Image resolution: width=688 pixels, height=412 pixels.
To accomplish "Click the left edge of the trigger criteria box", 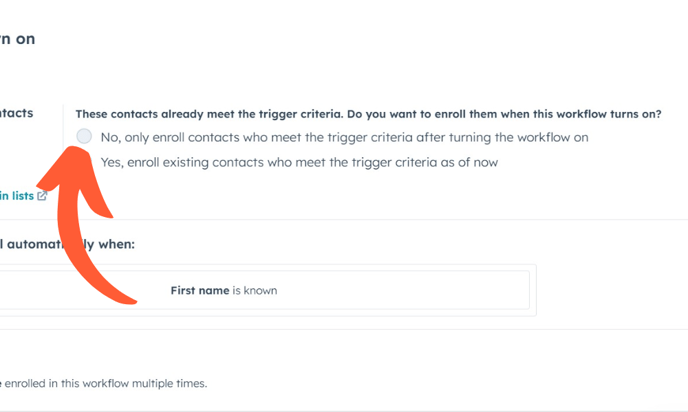I will tap(4, 290).
